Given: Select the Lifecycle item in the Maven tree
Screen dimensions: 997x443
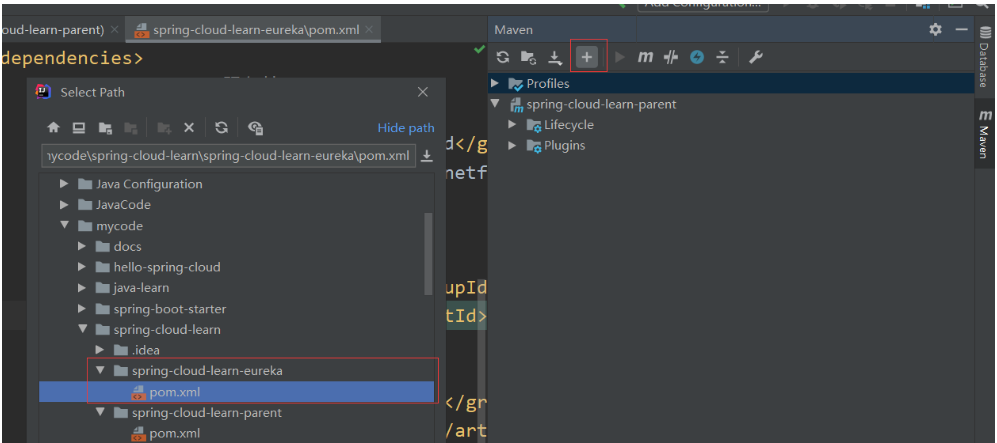Looking at the screenshot, I should pos(568,125).
